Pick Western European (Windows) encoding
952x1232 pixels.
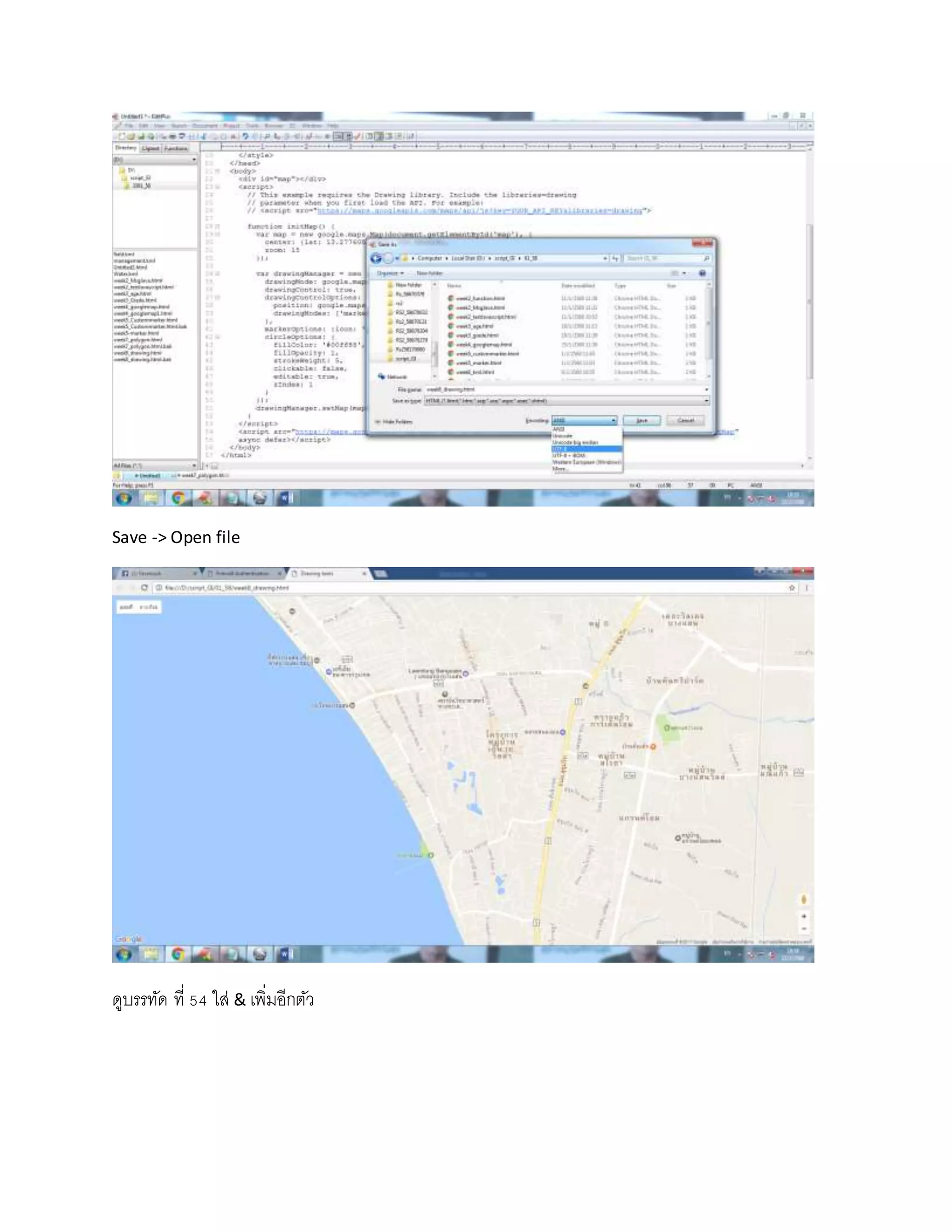(587, 462)
